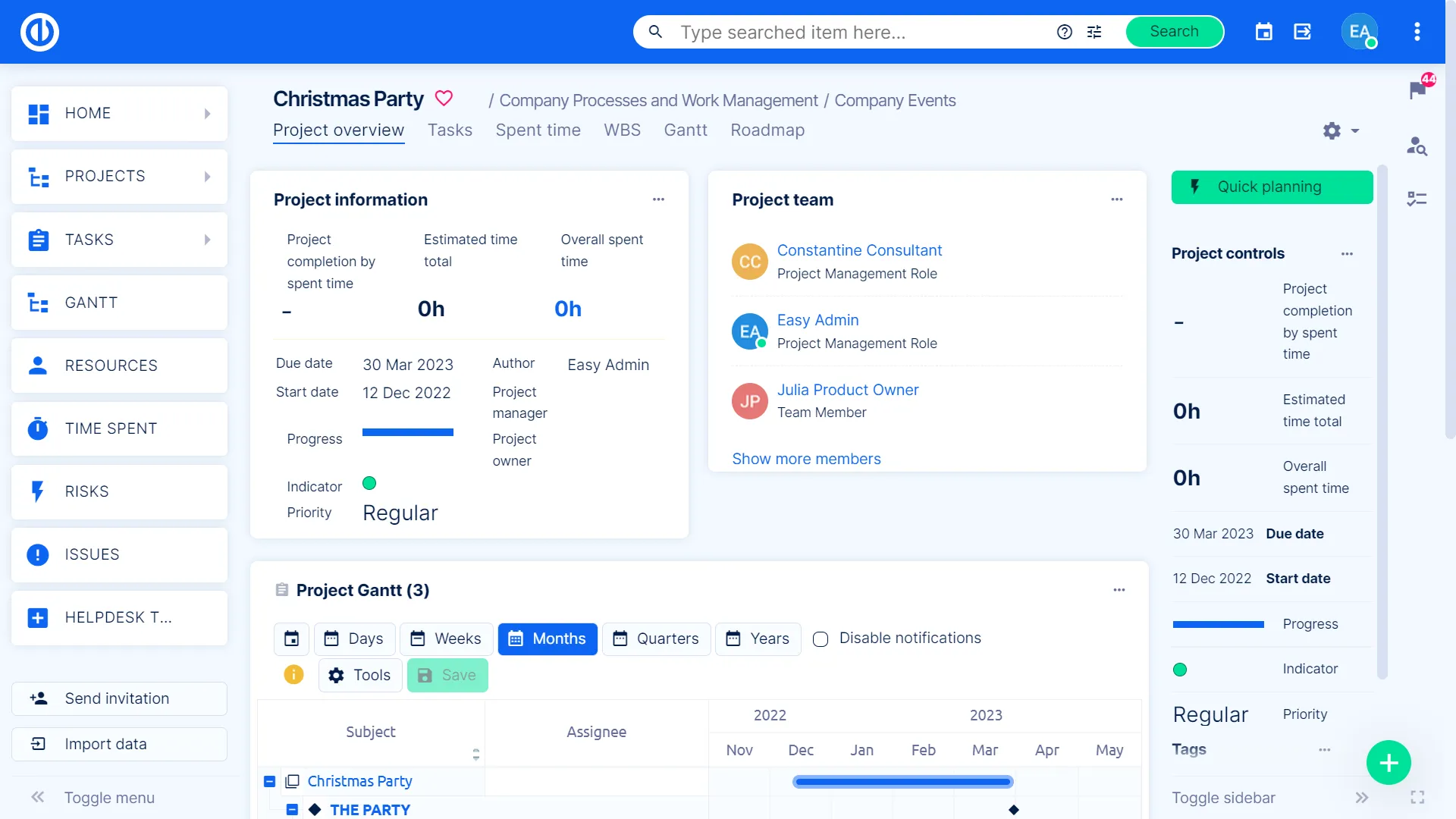Click Show more members link
1456x819 pixels.
(x=806, y=459)
